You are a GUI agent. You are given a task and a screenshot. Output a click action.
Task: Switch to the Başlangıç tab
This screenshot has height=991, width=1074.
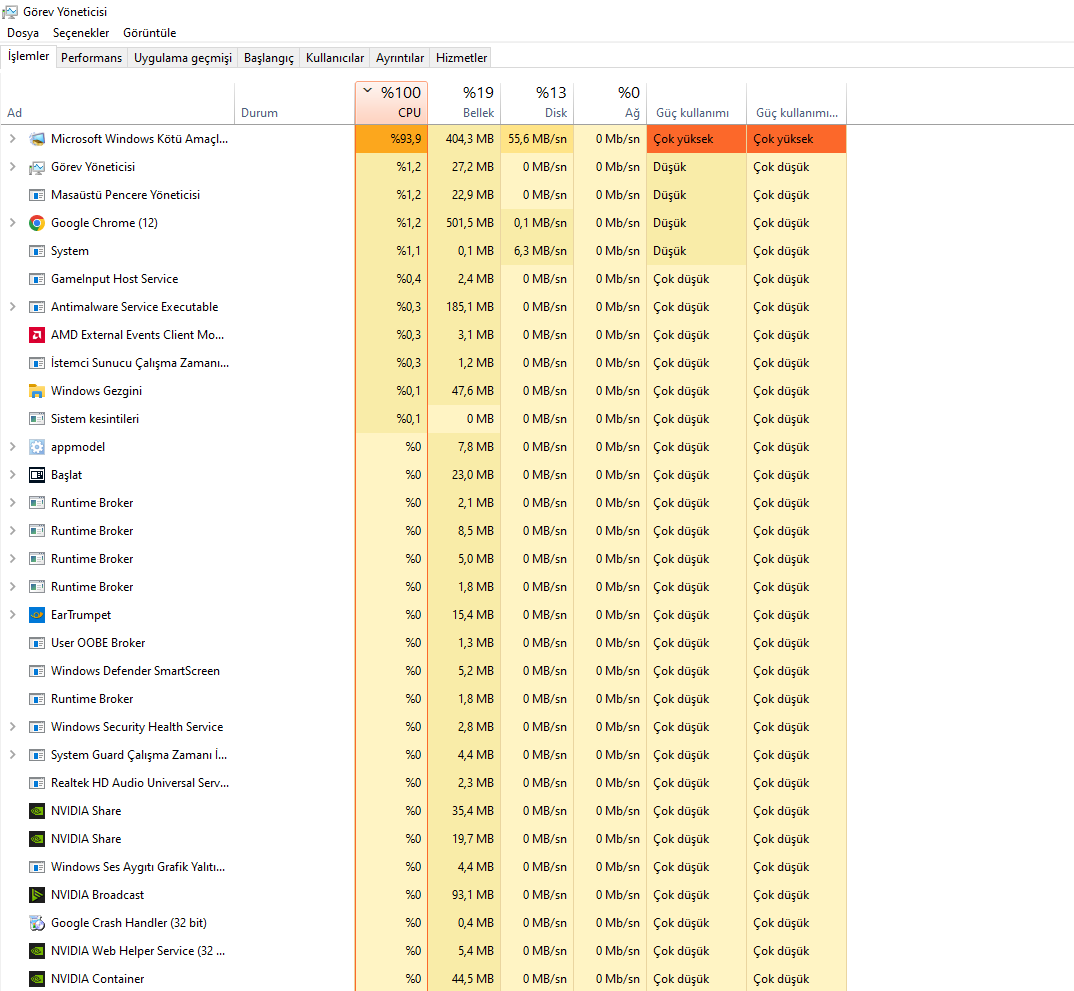[x=268, y=58]
